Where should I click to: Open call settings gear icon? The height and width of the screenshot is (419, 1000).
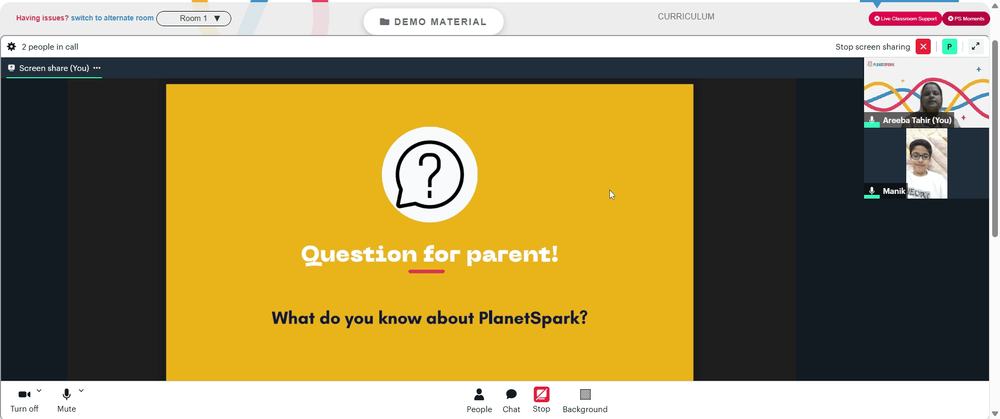point(11,47)
